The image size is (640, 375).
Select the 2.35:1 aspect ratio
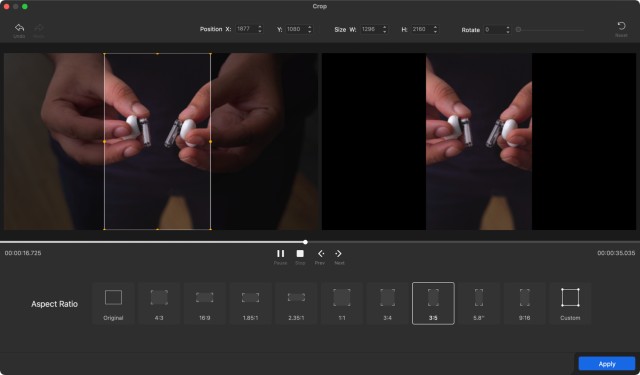(x=296, y=303)
